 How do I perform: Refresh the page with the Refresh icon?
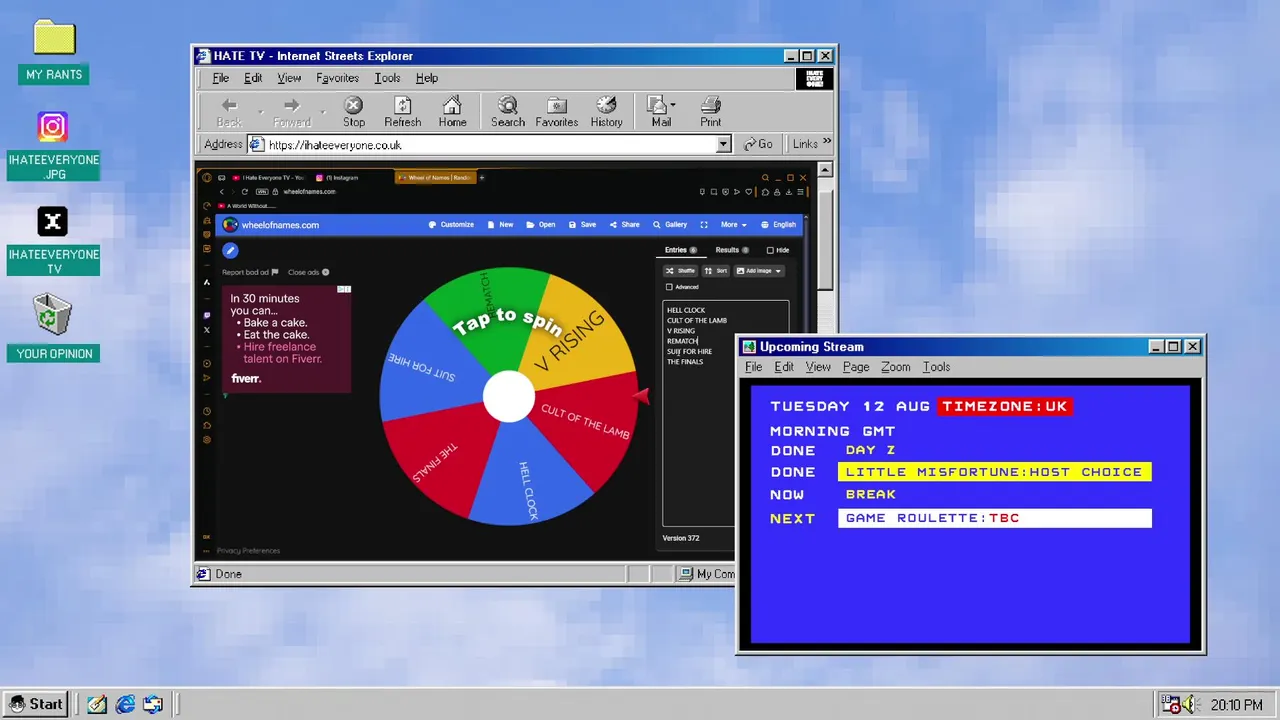(402, 105)
